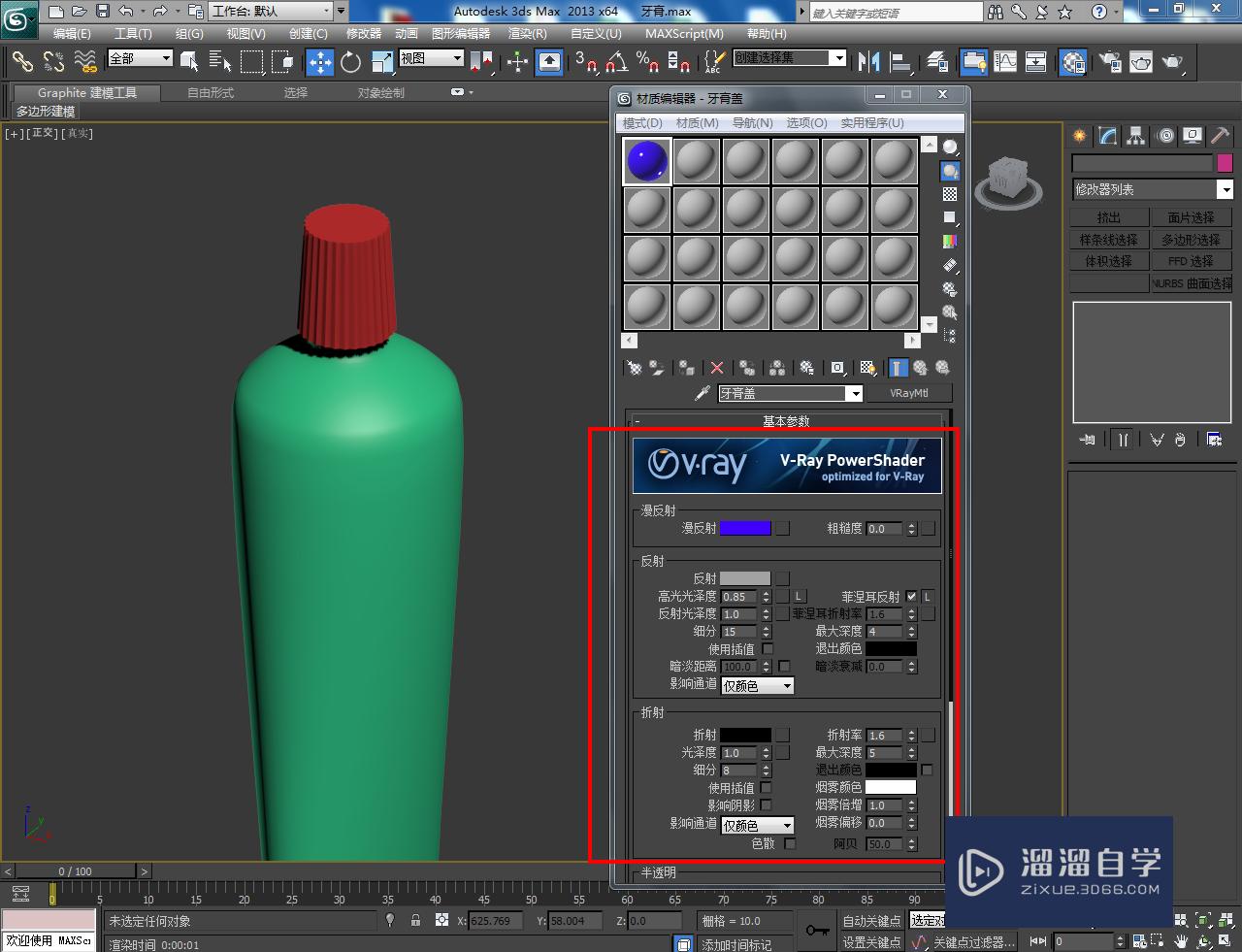Toggle Fresnel lock L button
The height and width of the screenshot is (952, 1242).
pyautogui.click(x=927, y=596)
